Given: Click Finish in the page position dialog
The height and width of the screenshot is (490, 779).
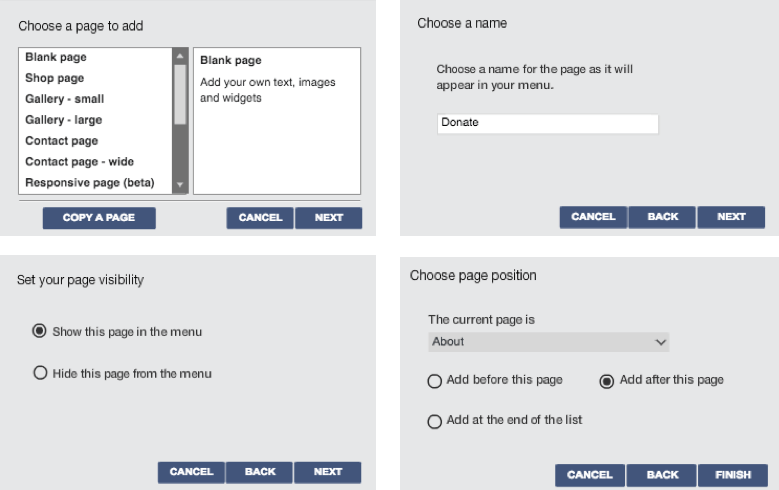Looking at the screenshot, I should (733, 475).
